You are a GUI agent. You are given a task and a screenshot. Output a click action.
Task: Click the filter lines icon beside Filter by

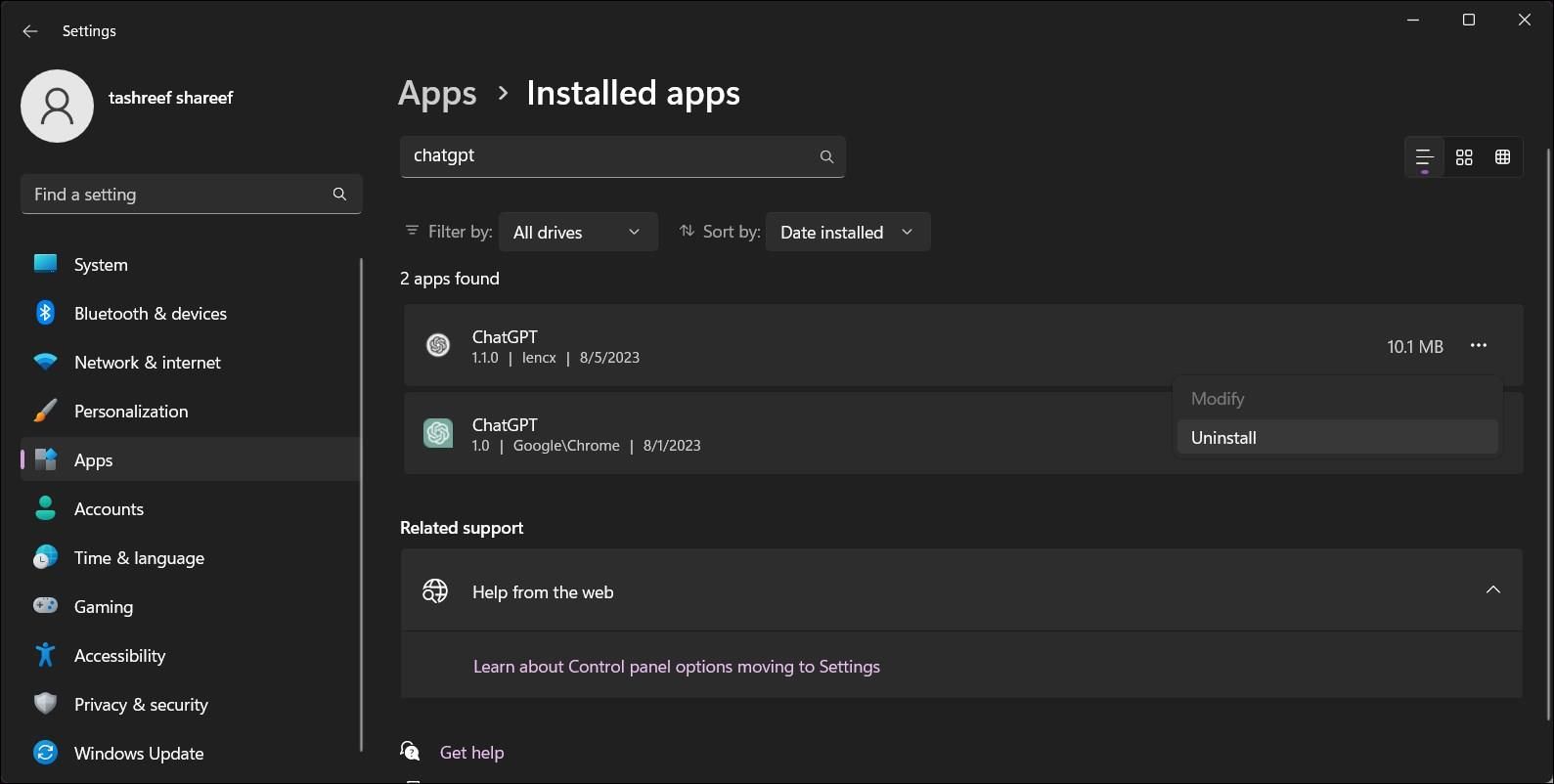tap(412, 231)
